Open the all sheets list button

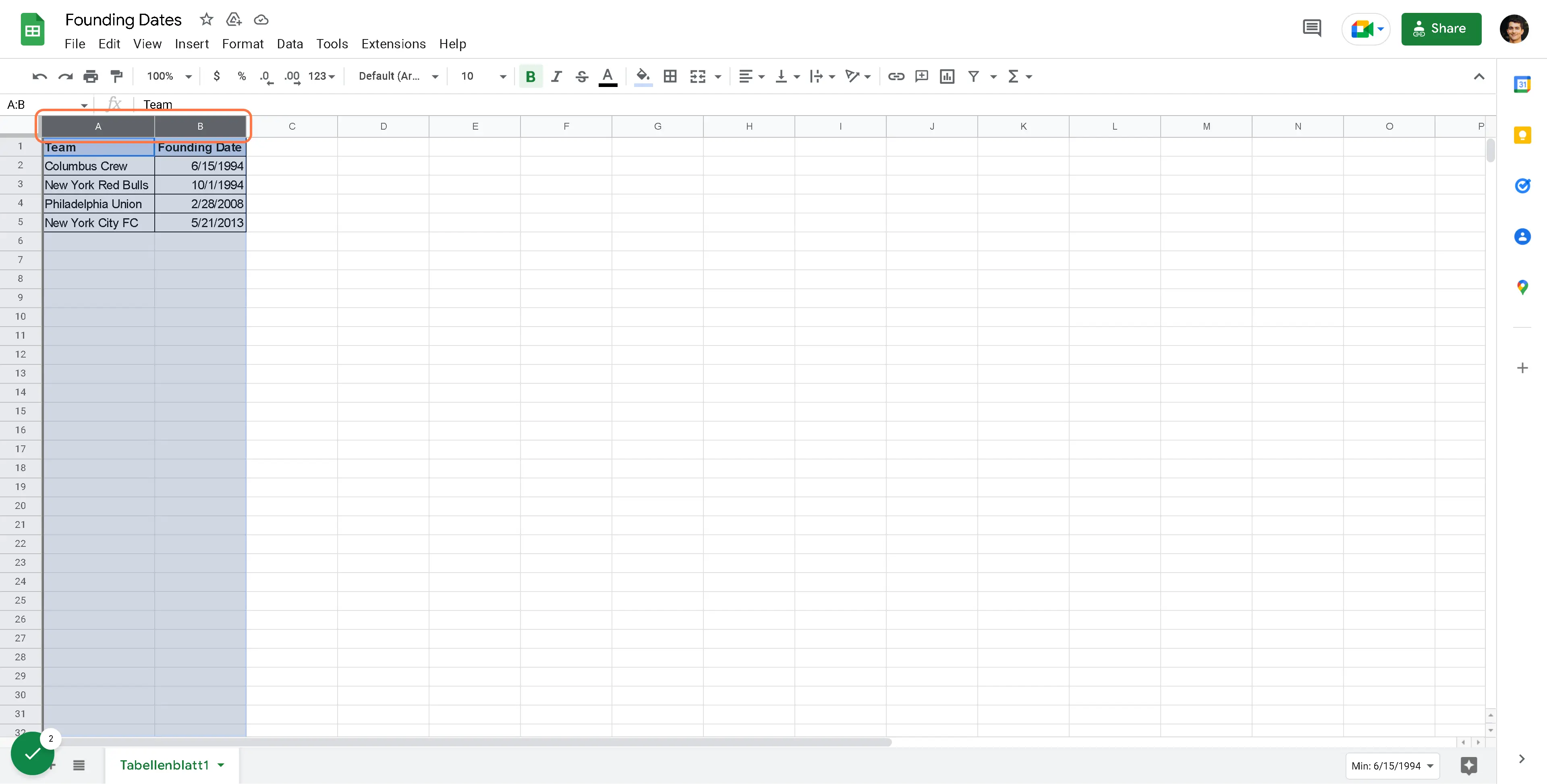click(79, 765)
